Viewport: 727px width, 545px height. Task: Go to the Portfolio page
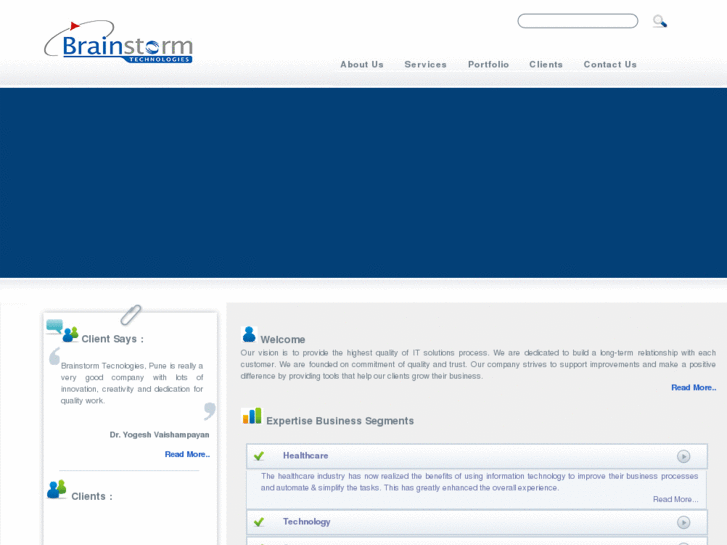click(488, 64)
